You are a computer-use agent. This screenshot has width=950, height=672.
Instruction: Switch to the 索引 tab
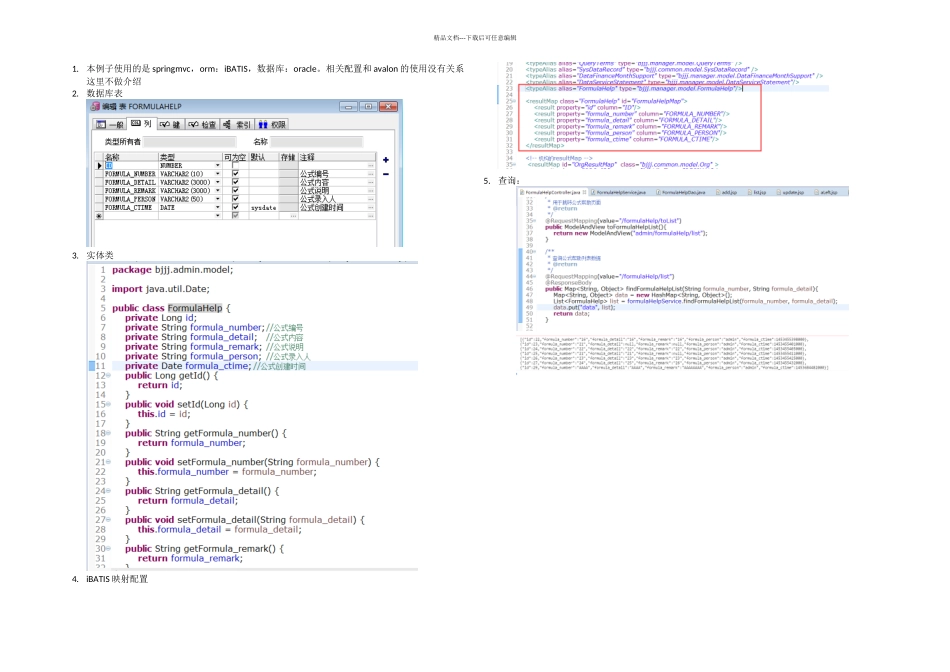(x=237, y=125)
